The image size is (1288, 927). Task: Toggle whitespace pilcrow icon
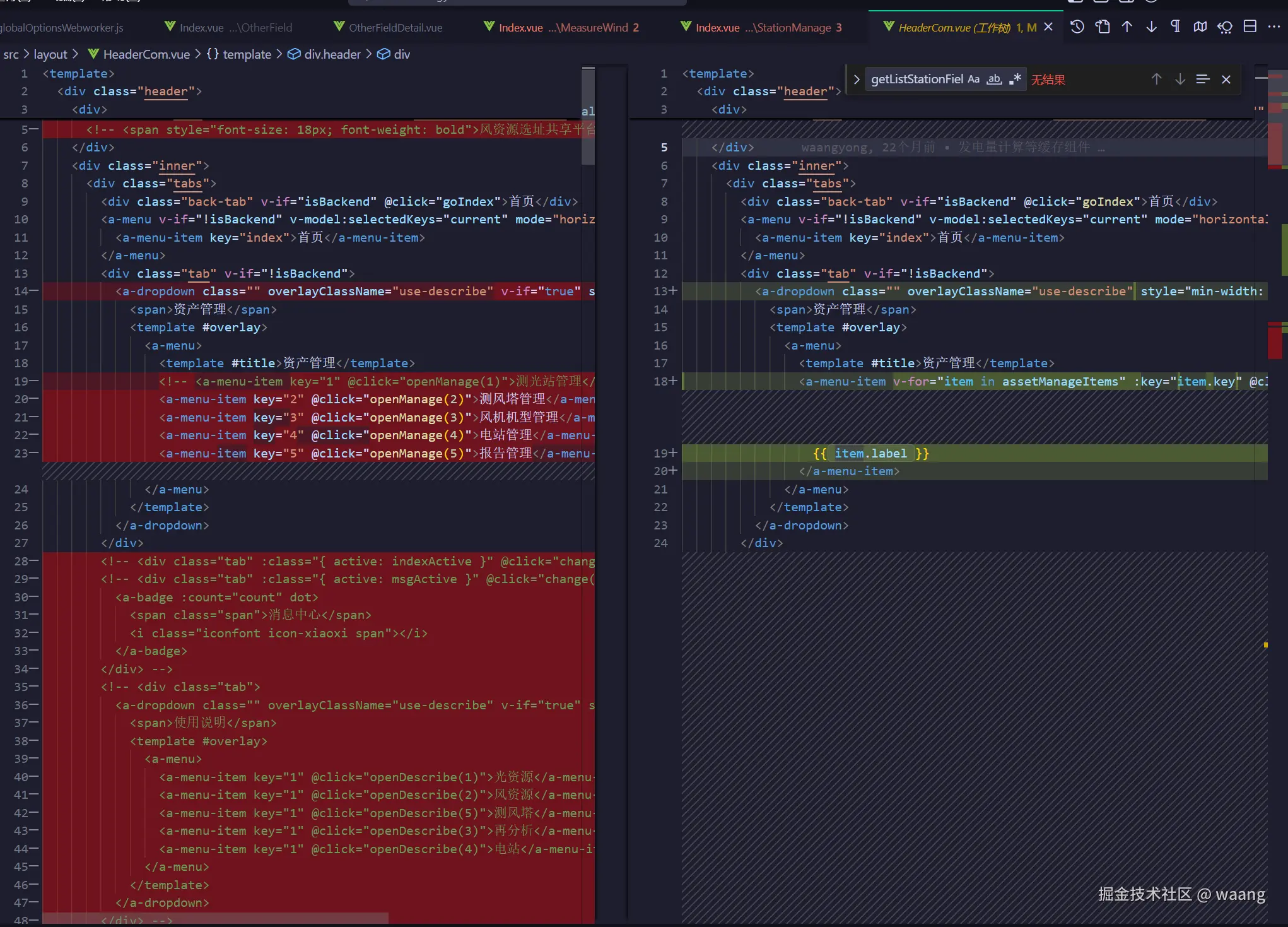pyautogui.click(x=1175, y=27)
